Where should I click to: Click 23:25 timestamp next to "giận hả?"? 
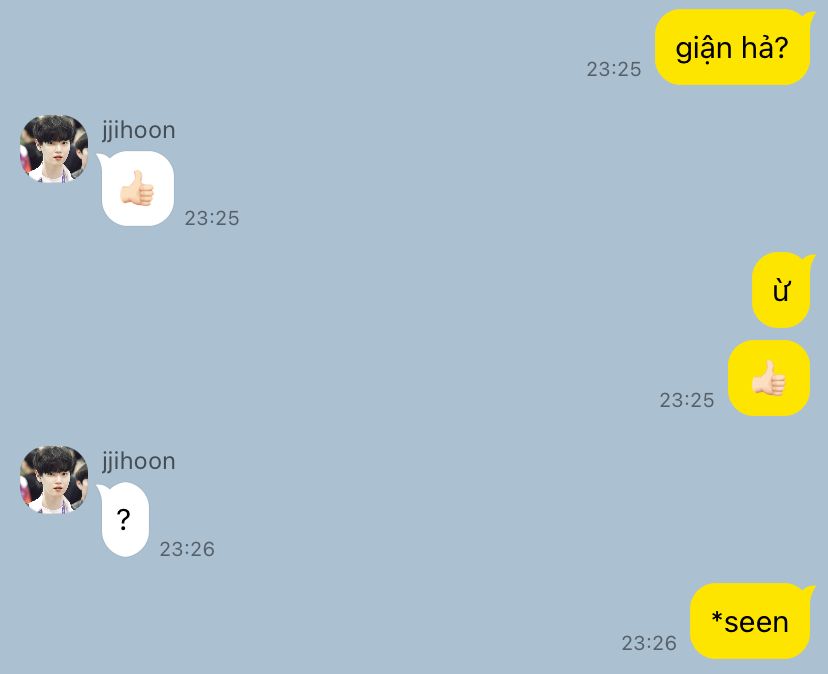pos(614,69)
